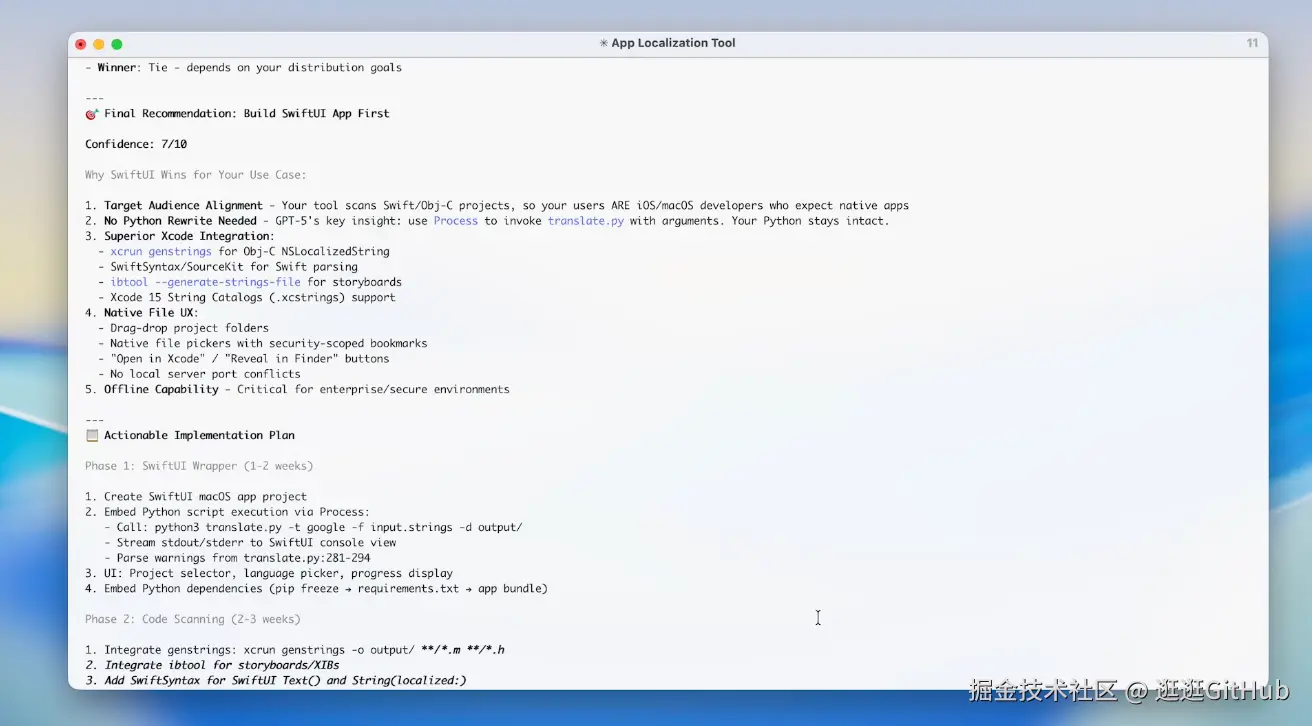Click the bold "No Python Rewrite Needed" text
Screen dimensions: 1312x726
(x=180, y=221)
